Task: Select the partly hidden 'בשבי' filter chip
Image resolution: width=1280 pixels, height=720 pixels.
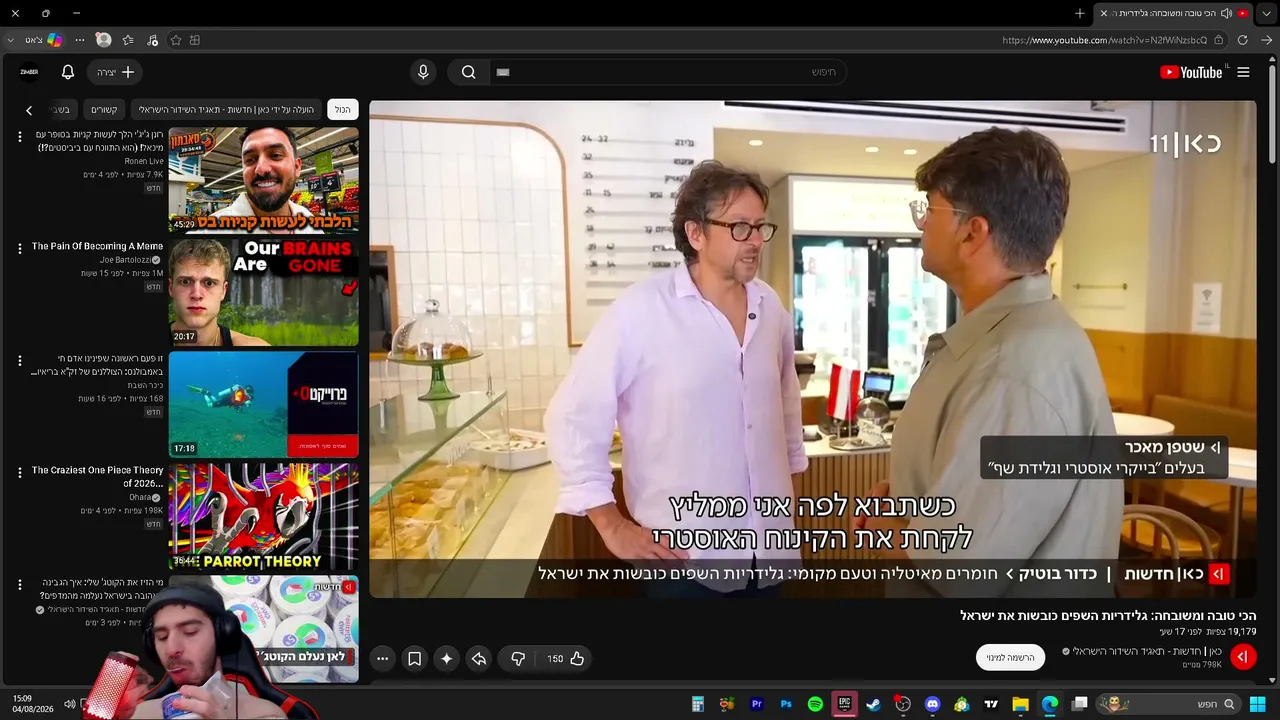Action: tap(60, 110)
